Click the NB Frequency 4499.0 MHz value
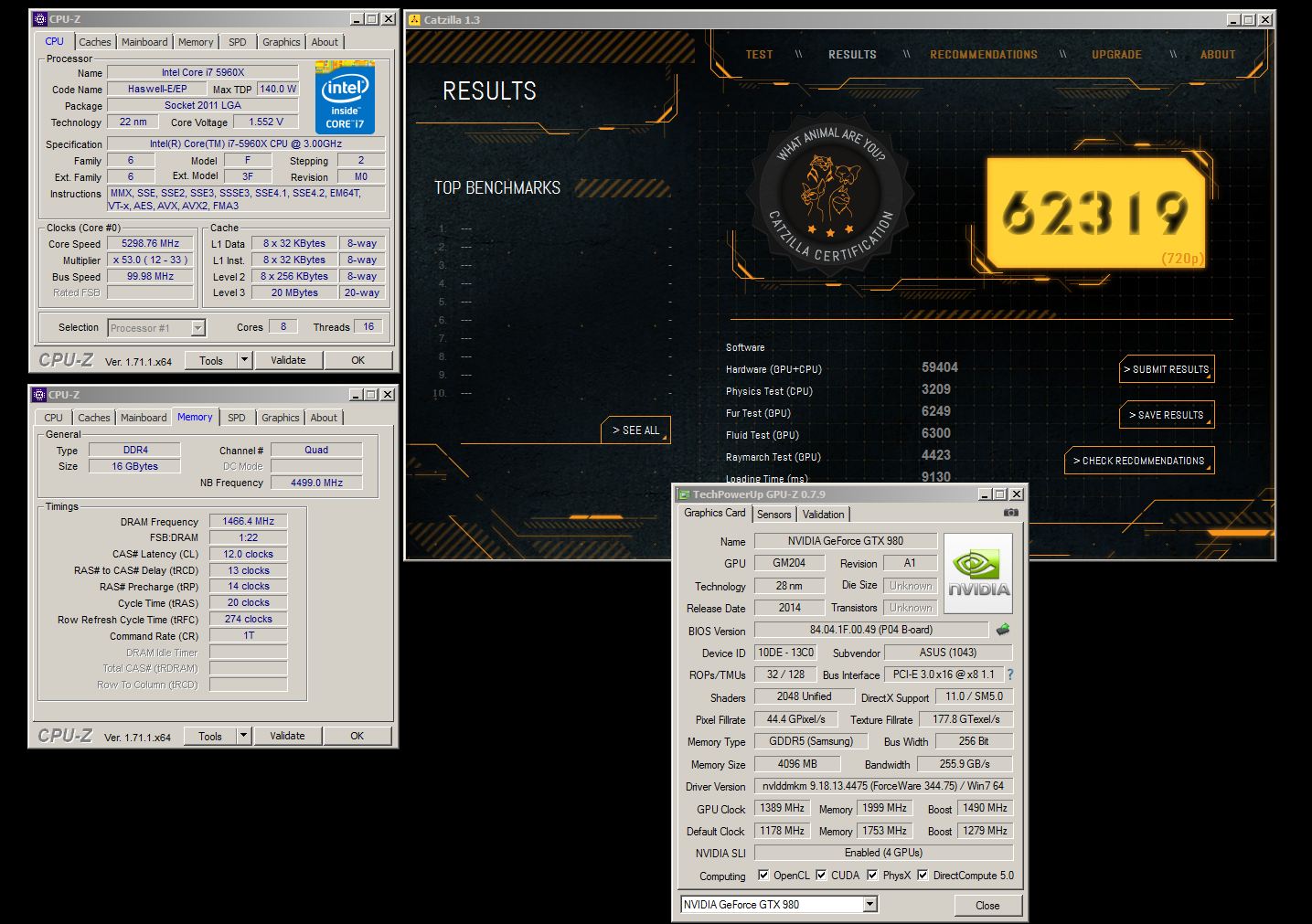1312x924 pixels. coord(316,483)
